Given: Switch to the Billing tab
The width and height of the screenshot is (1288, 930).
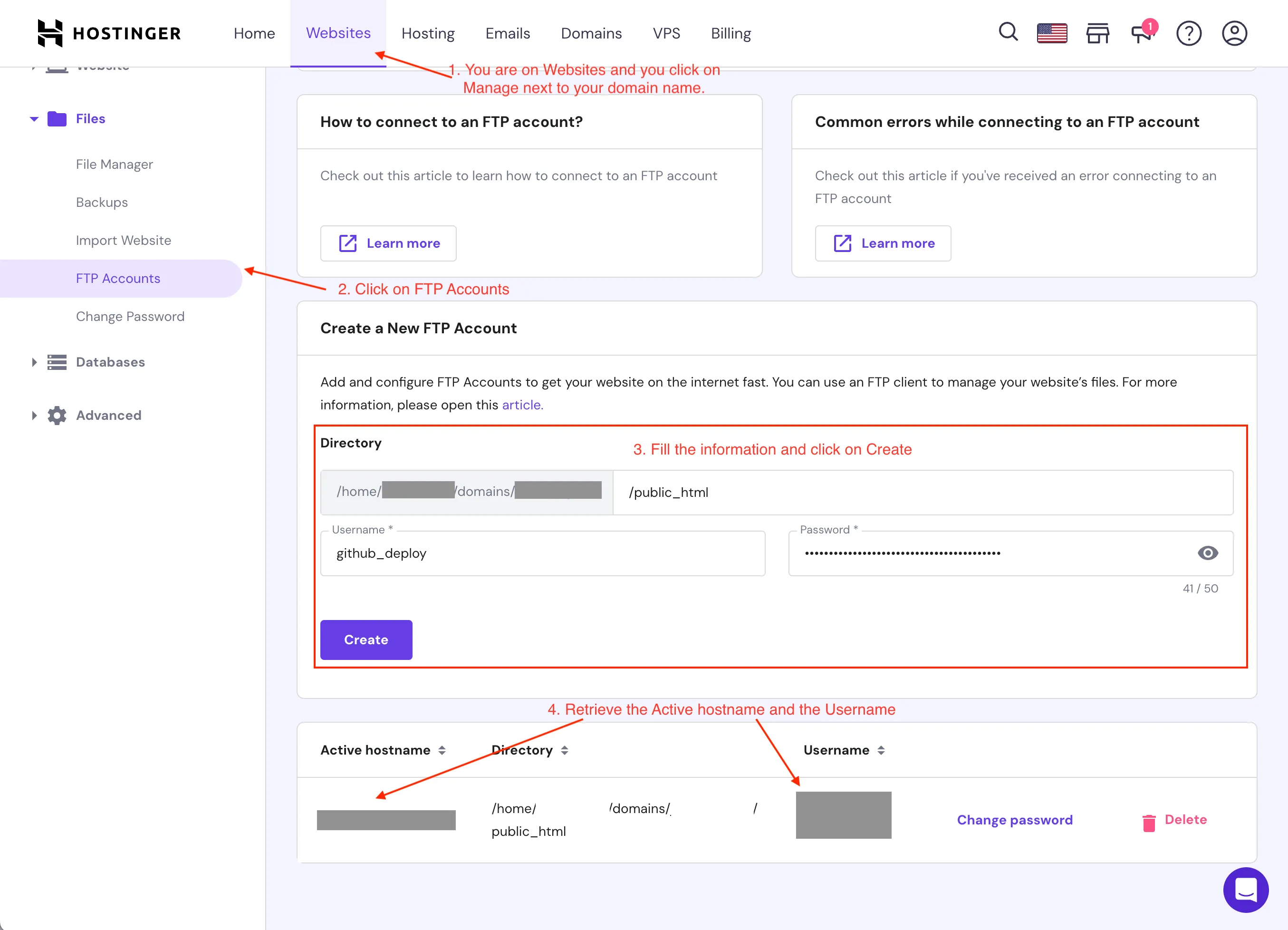Looking at the screenshot, I should (731, 33).
